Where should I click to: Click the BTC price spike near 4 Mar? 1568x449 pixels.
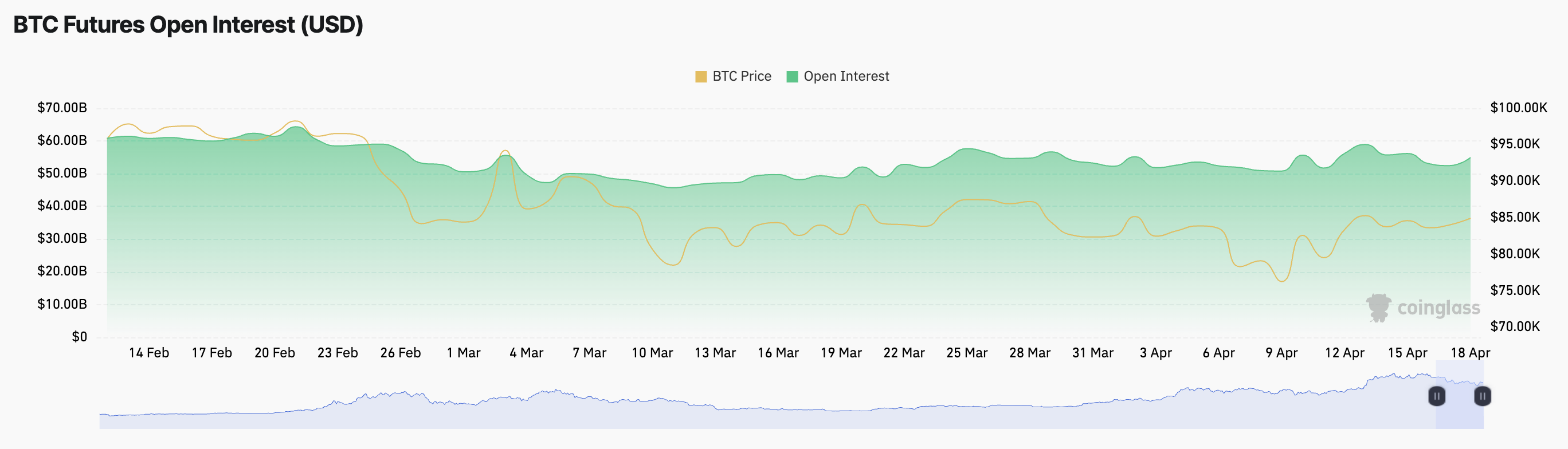click(505, 151)
